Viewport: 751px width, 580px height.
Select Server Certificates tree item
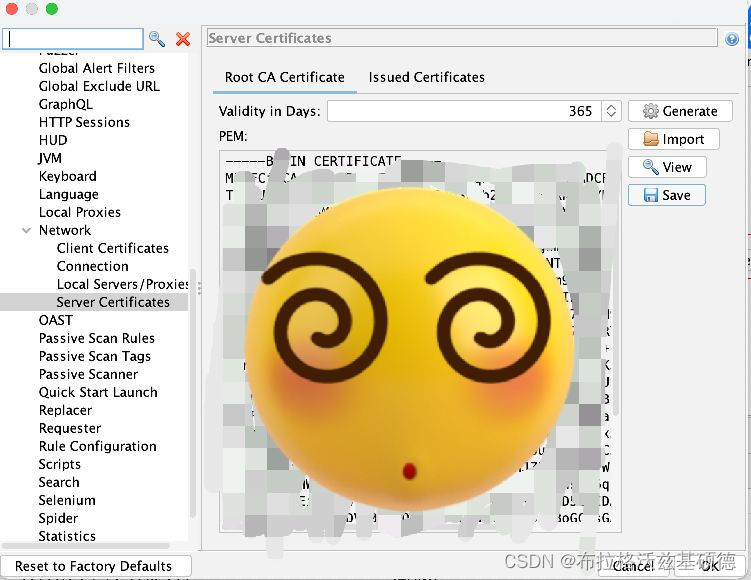tap(113, 302)
